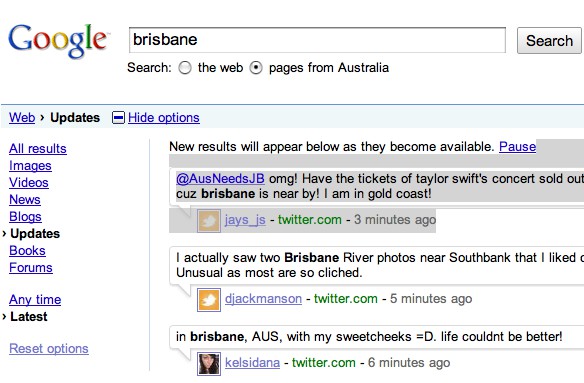Viewport: 584px width, 383px height.
Task: Click jays_js Twitter avatar icon
Action: click(x=209, y=221)
